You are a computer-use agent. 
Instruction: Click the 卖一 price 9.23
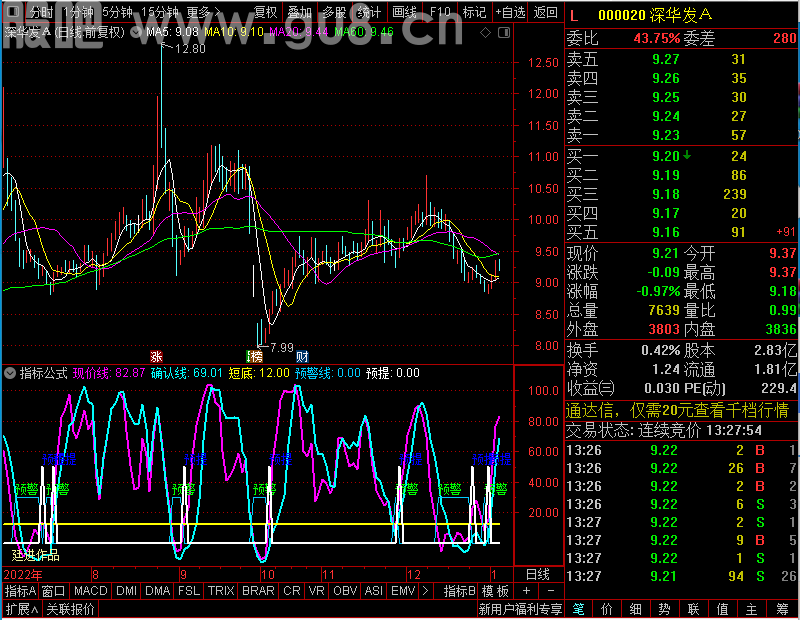click(666, 135)
